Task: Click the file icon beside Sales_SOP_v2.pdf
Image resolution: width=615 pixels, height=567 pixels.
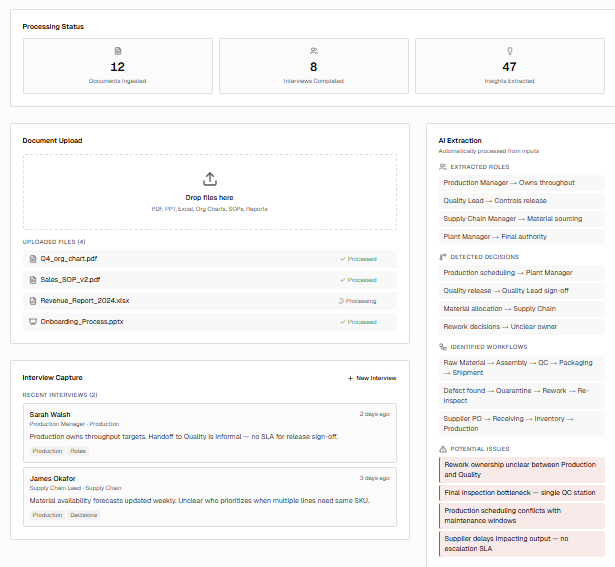Action: [x=33, y=280]
